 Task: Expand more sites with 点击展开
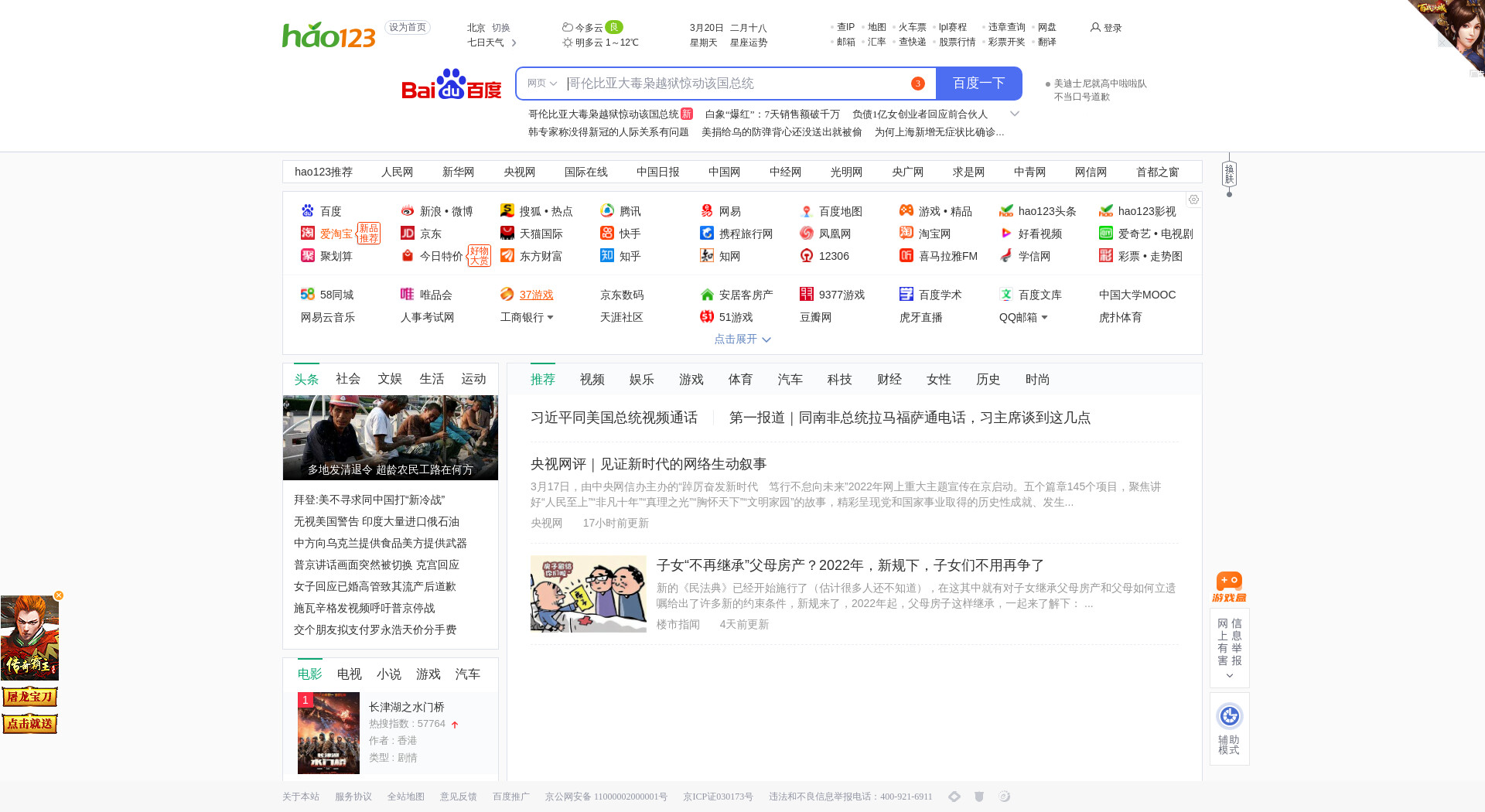(x=742, y=339)
